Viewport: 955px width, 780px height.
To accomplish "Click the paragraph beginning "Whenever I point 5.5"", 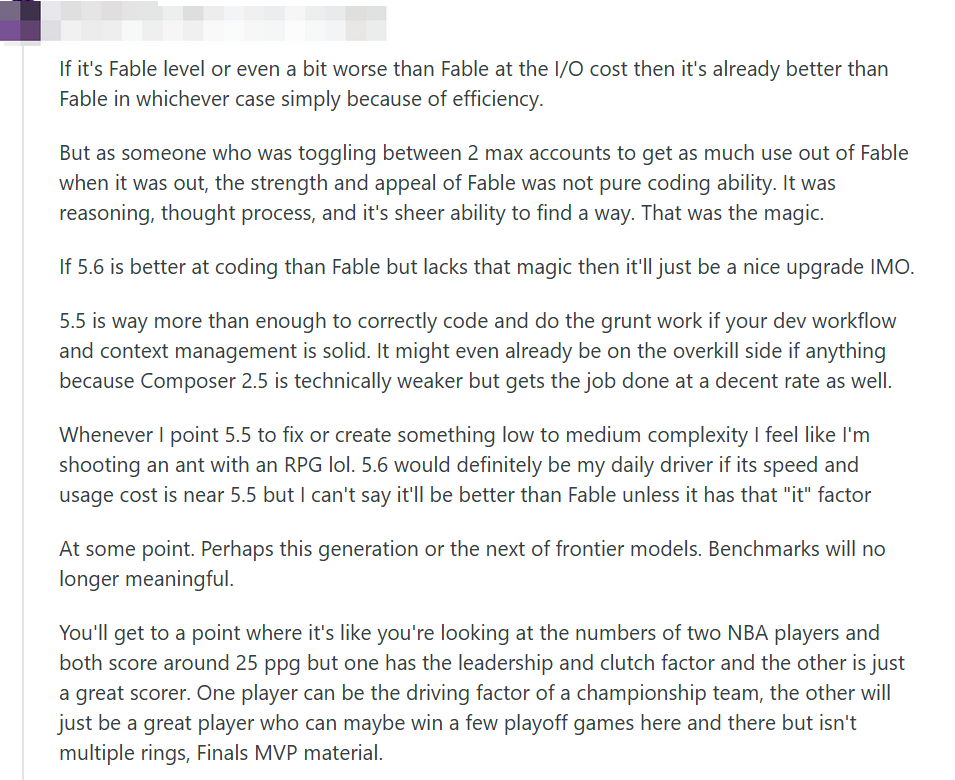I will 465,465.
